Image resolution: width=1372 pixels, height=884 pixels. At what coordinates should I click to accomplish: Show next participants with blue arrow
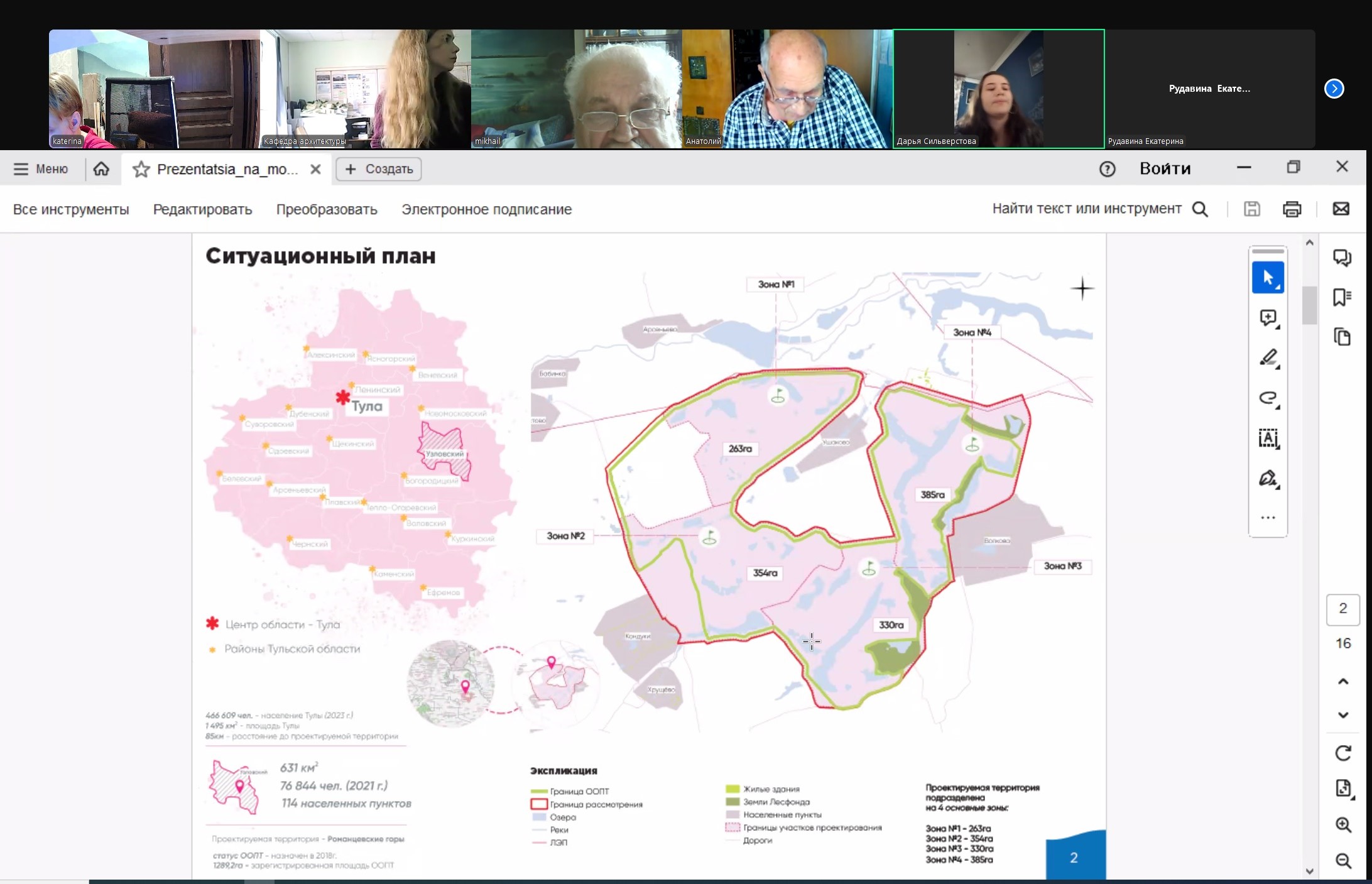pos(1334,89)
